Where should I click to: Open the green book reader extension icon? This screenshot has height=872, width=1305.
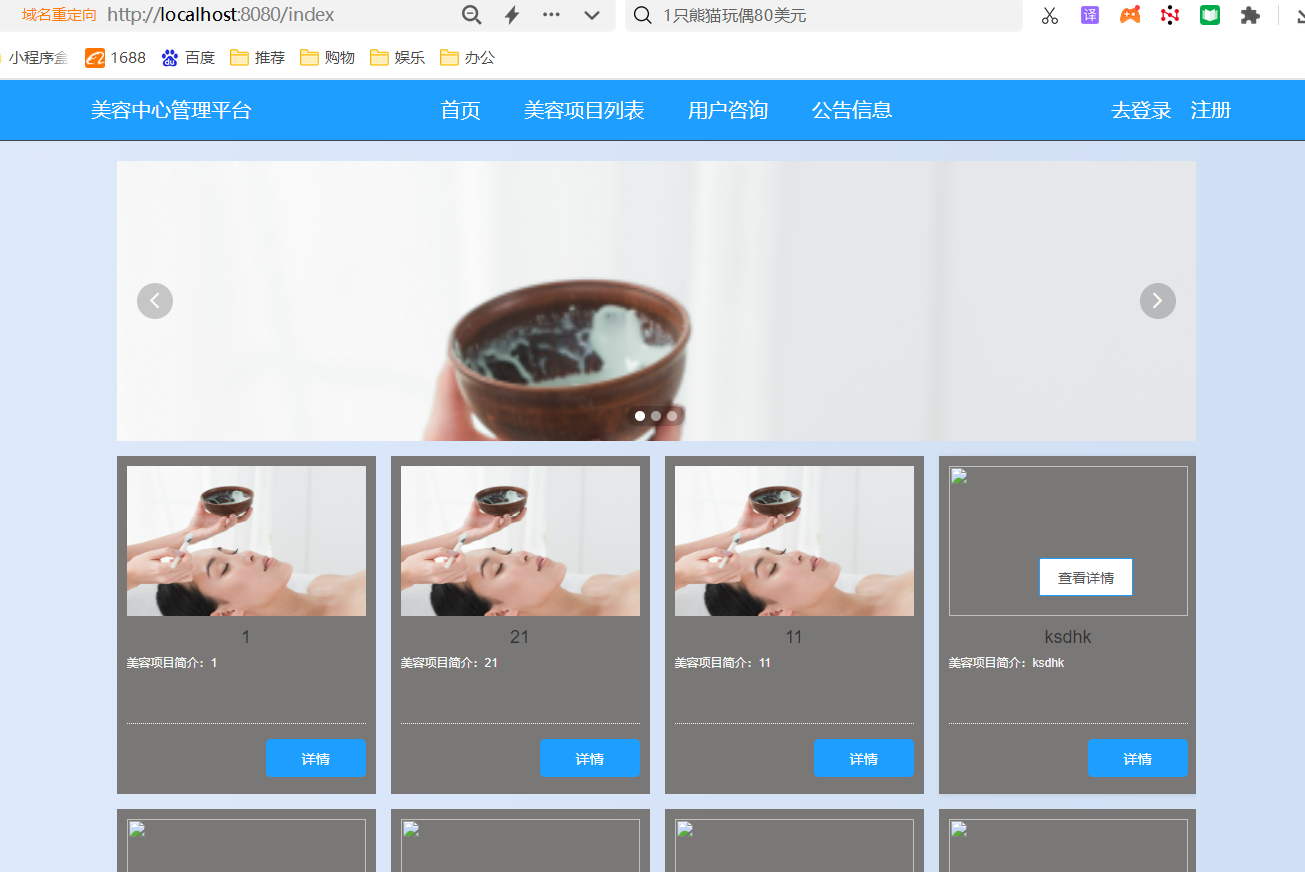[1210, 15]
